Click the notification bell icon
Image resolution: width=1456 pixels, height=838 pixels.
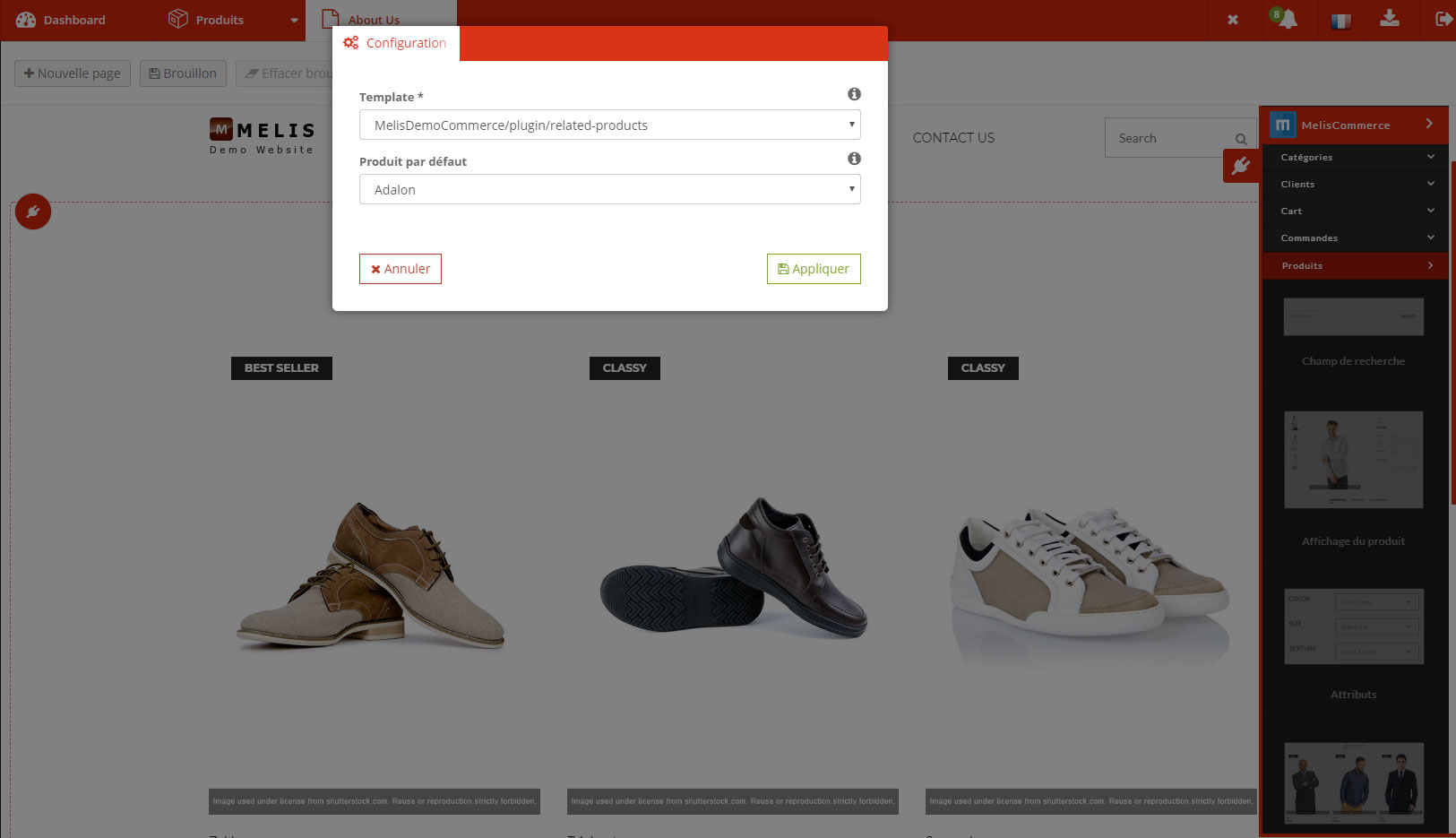[1287, 20]
